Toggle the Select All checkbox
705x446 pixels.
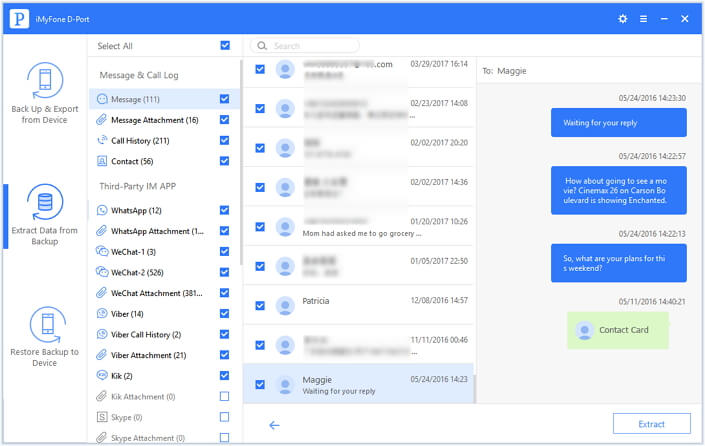pyautogui.click(x=225, y=45)
